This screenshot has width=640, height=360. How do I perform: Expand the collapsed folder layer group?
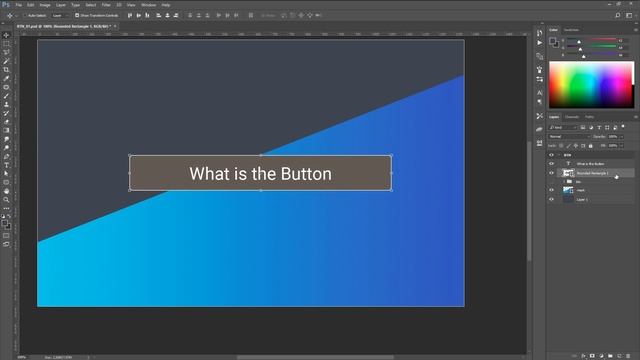point(564,182)
